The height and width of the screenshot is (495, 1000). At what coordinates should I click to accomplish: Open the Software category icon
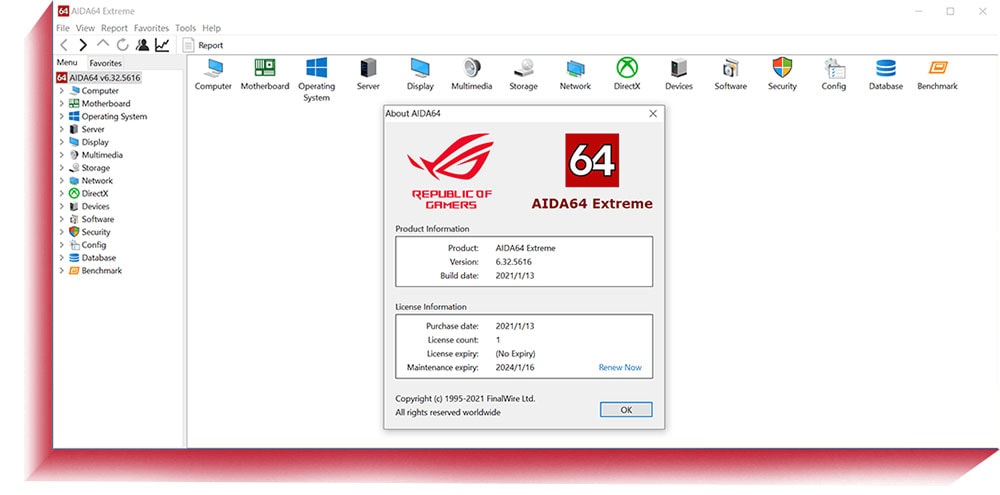click(730, 68)
